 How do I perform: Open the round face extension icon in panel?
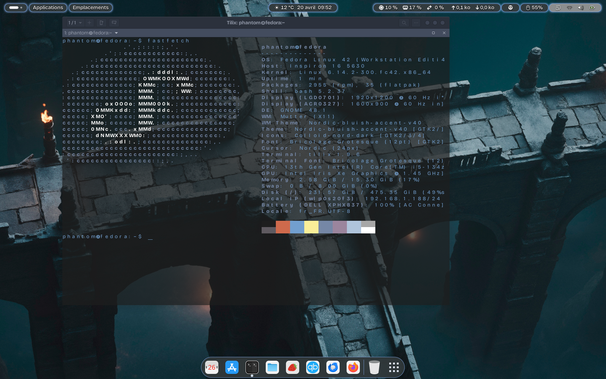(x=510, y=7)
